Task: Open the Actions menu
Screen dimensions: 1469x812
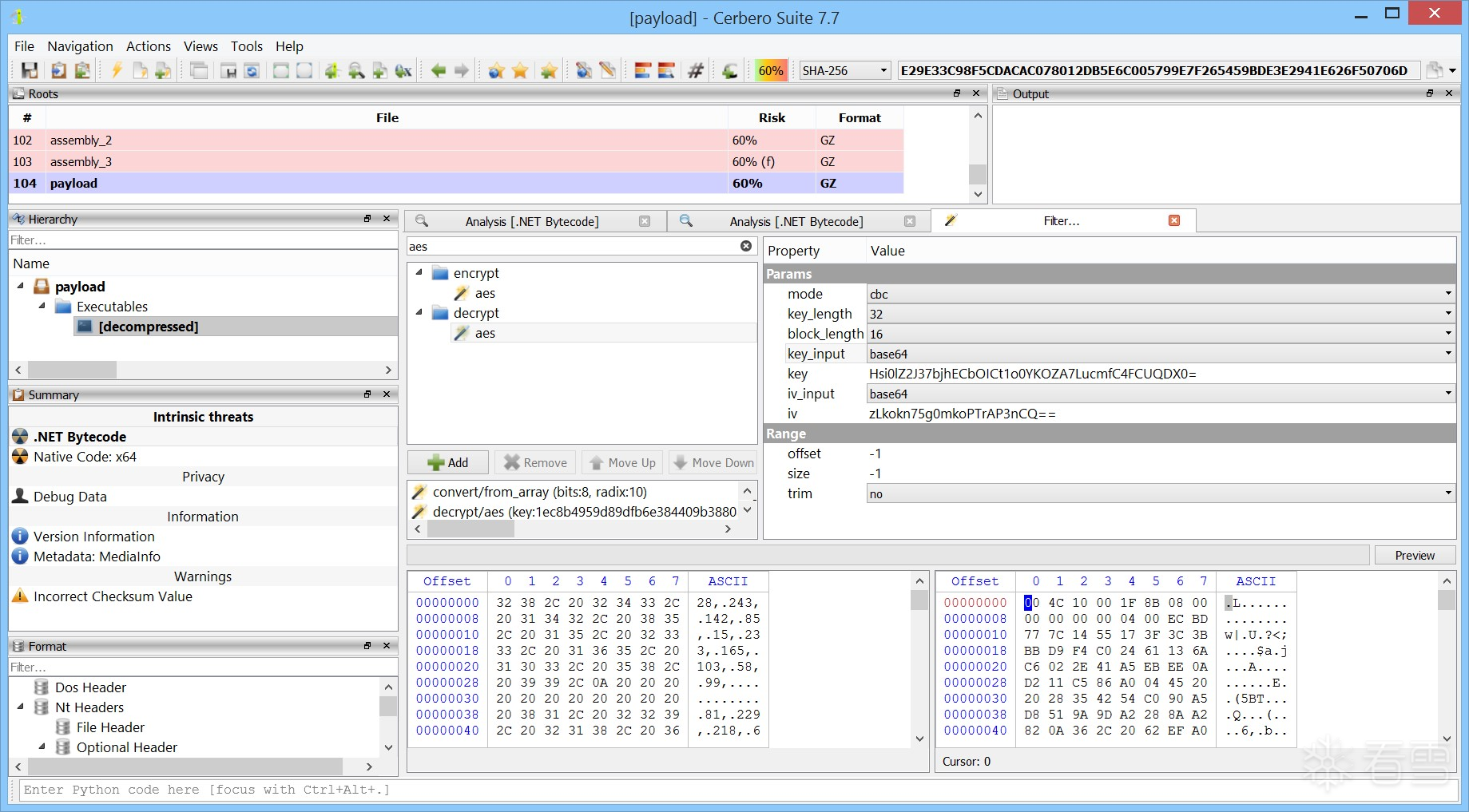Action: (x=148, y=46)
